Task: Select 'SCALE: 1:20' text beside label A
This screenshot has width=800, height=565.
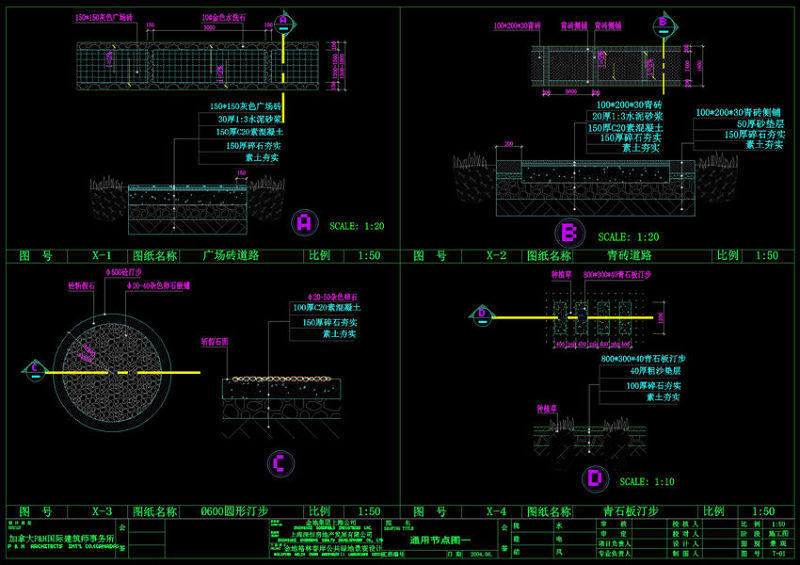Action: (356, 226)
